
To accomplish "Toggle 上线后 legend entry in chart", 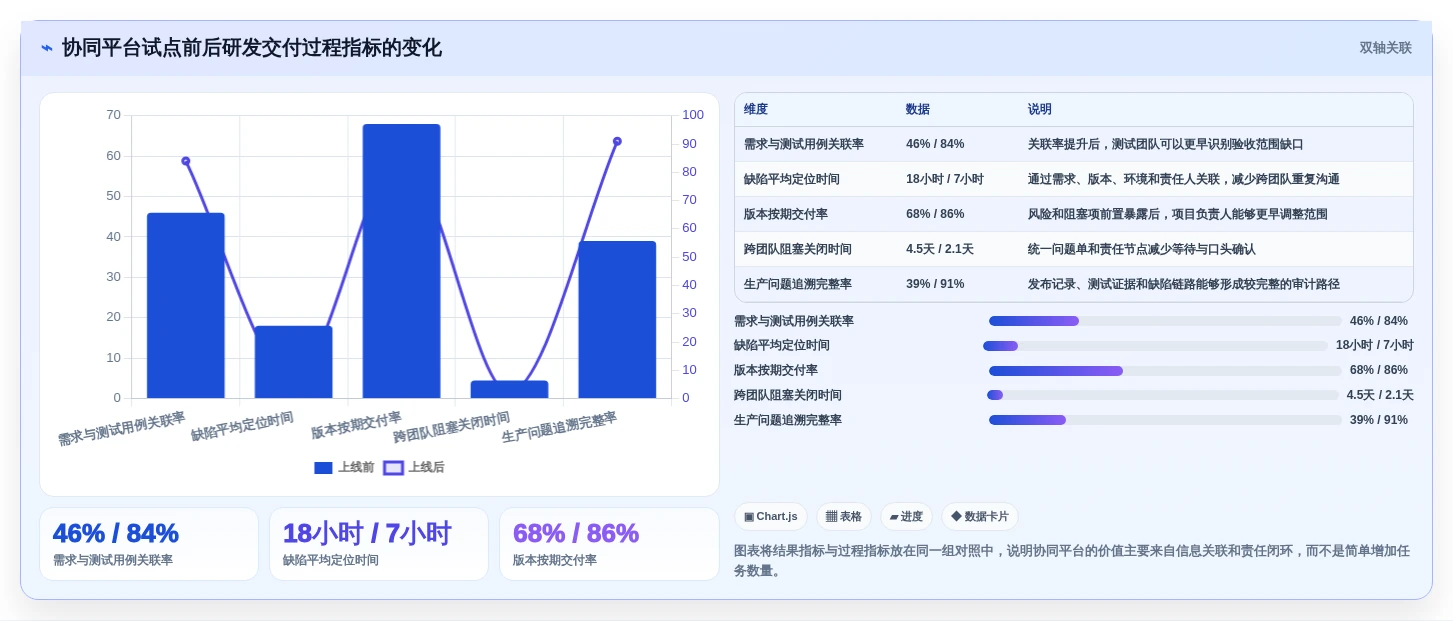I will (x=414, y=467).
